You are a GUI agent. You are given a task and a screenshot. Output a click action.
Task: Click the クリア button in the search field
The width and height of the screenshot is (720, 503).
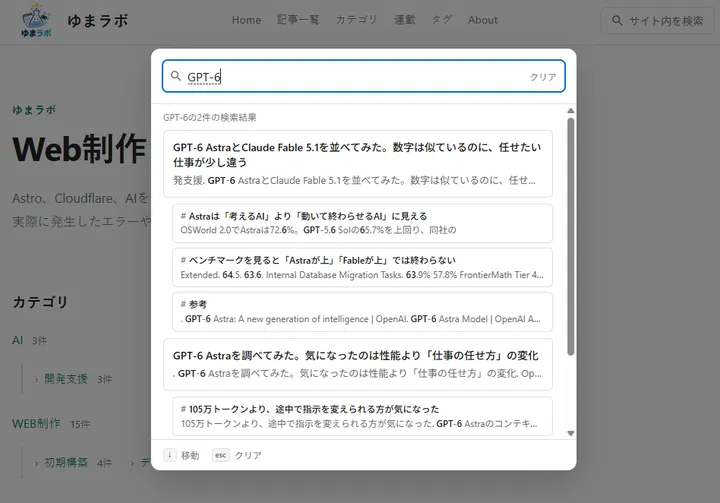pos(543,77)
